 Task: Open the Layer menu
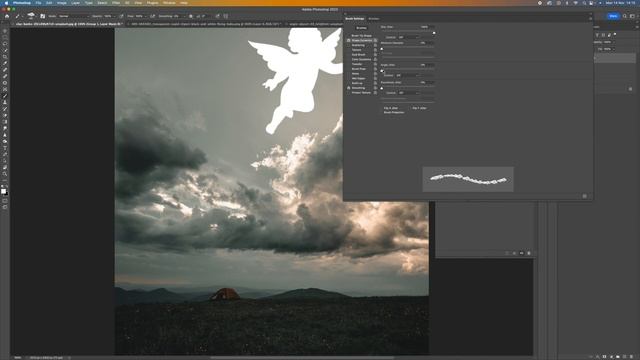[x=76, y=2]
